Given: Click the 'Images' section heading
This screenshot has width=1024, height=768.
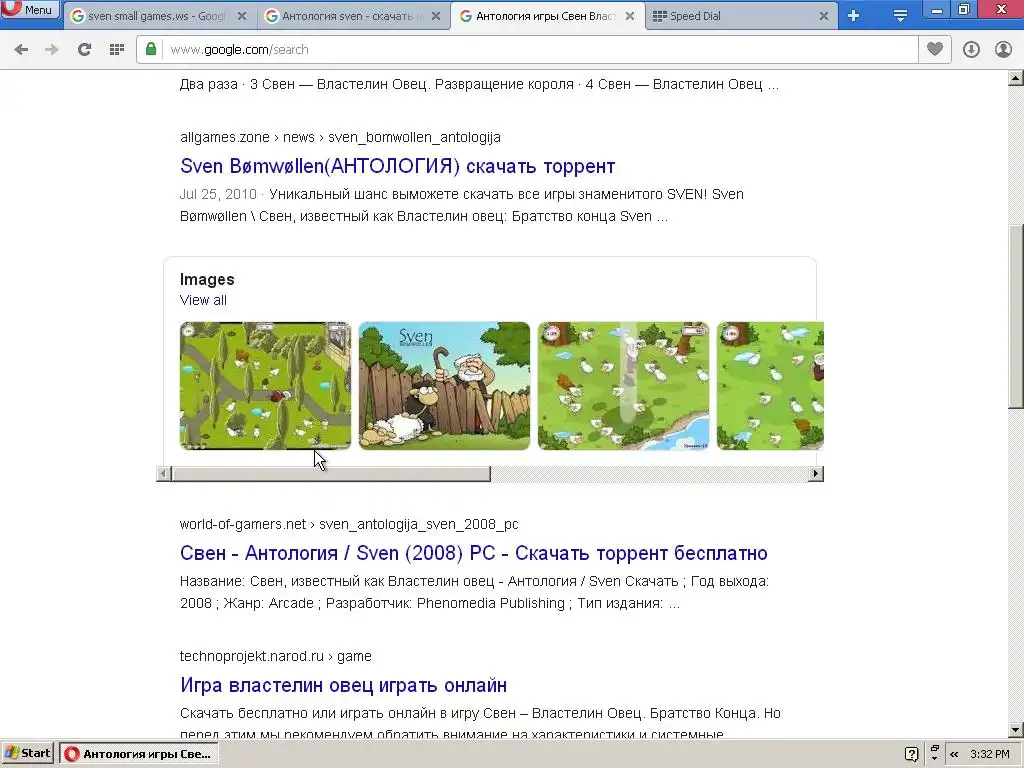Looking at the screenshot, I should click(207, 280).
